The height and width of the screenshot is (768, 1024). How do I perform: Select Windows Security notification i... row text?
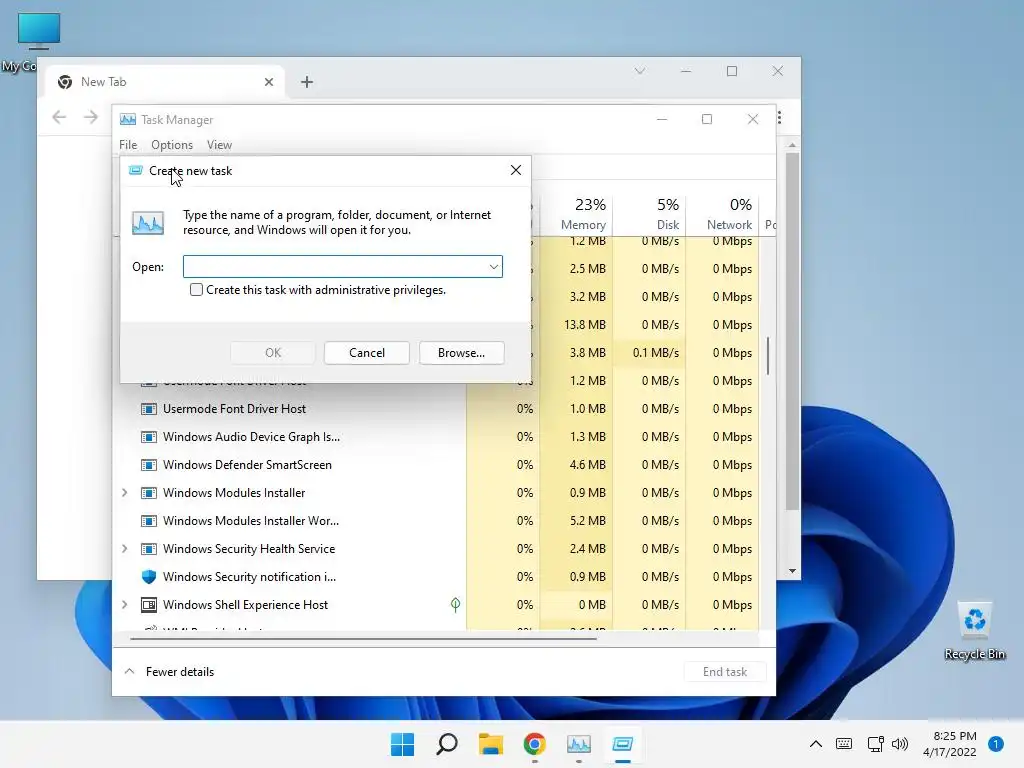point(249,577)
